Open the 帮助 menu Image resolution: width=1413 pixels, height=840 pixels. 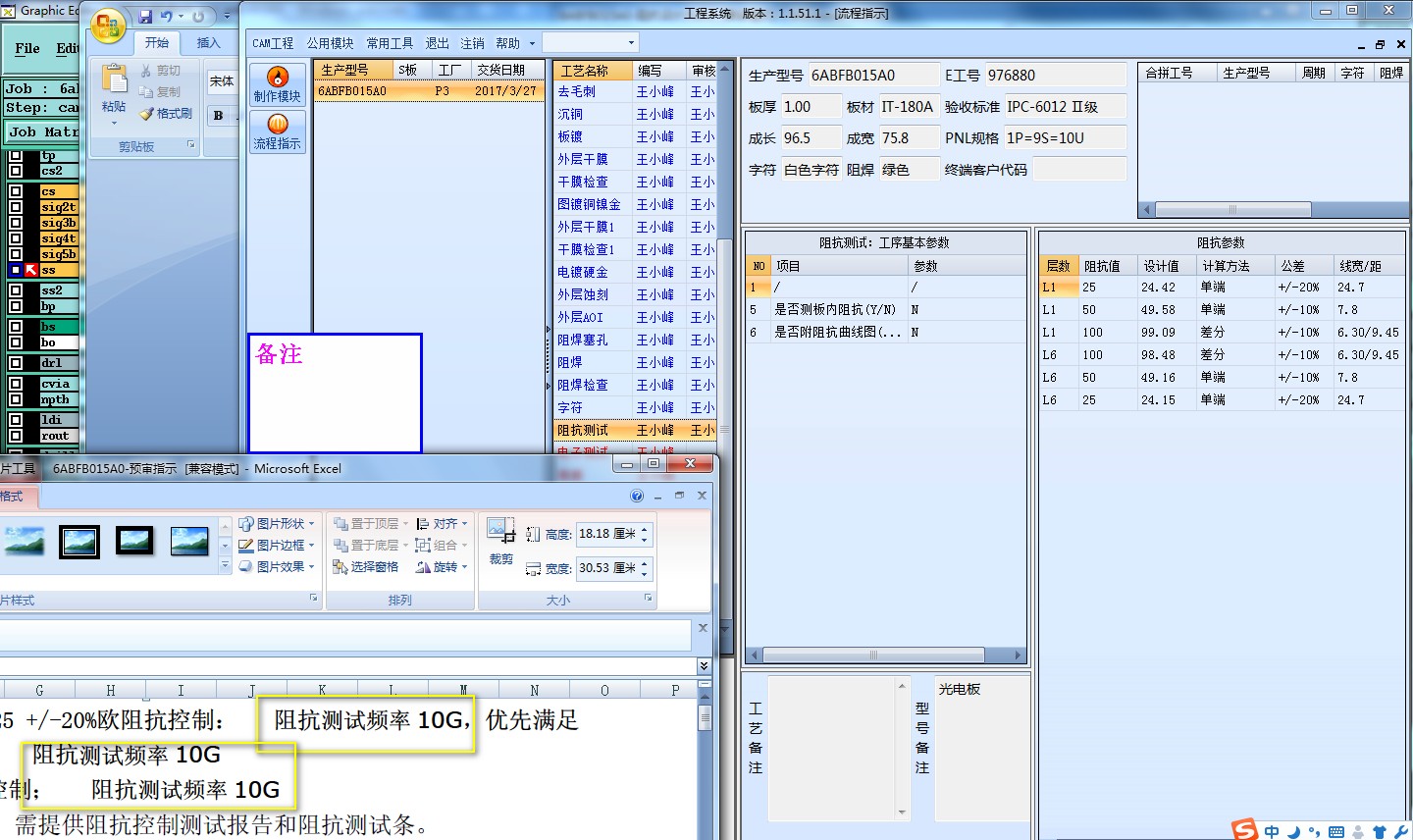pos(507,43)
